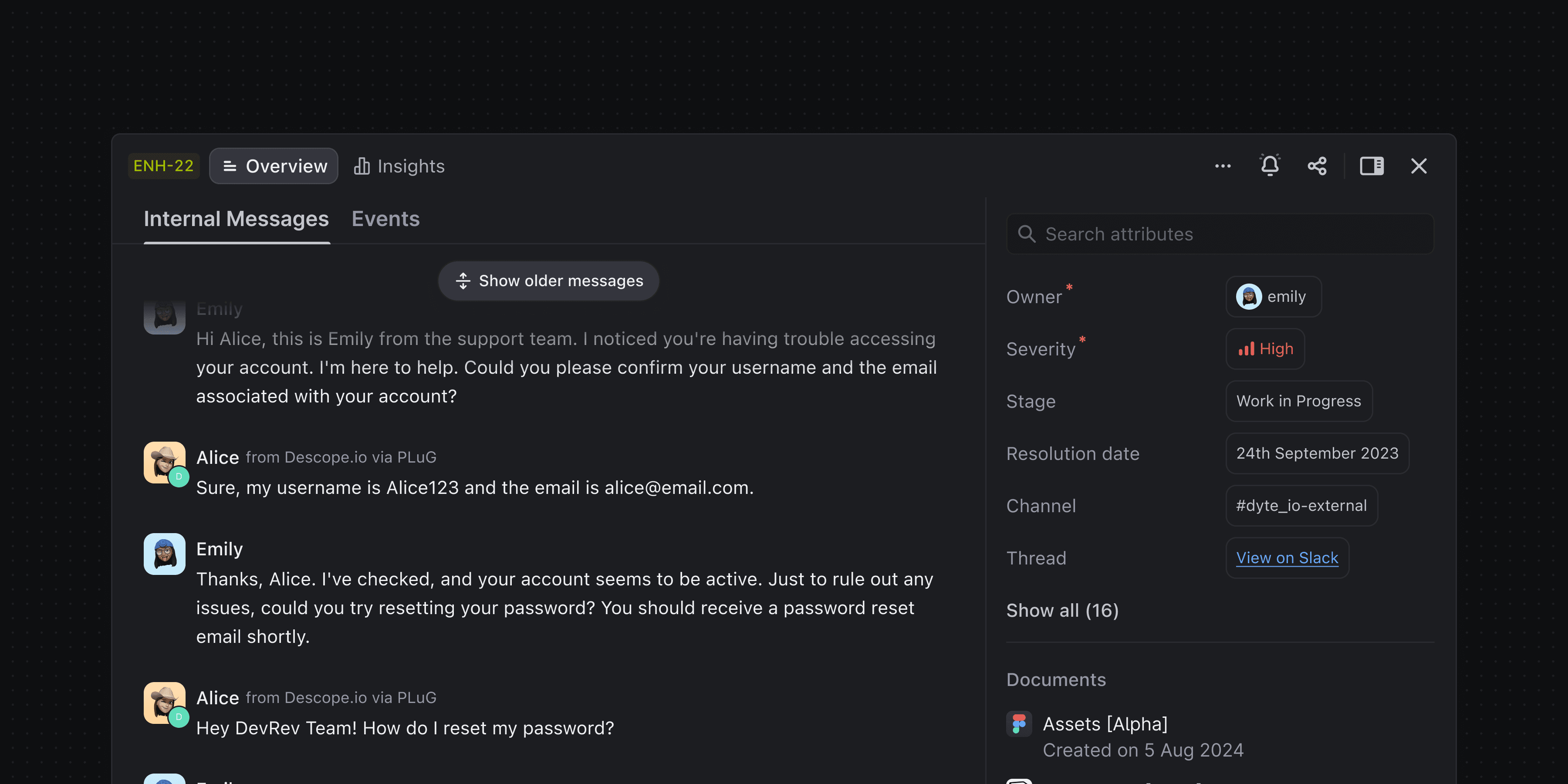
Task: Select the Internal Messages tab
Action: point(236,219)
